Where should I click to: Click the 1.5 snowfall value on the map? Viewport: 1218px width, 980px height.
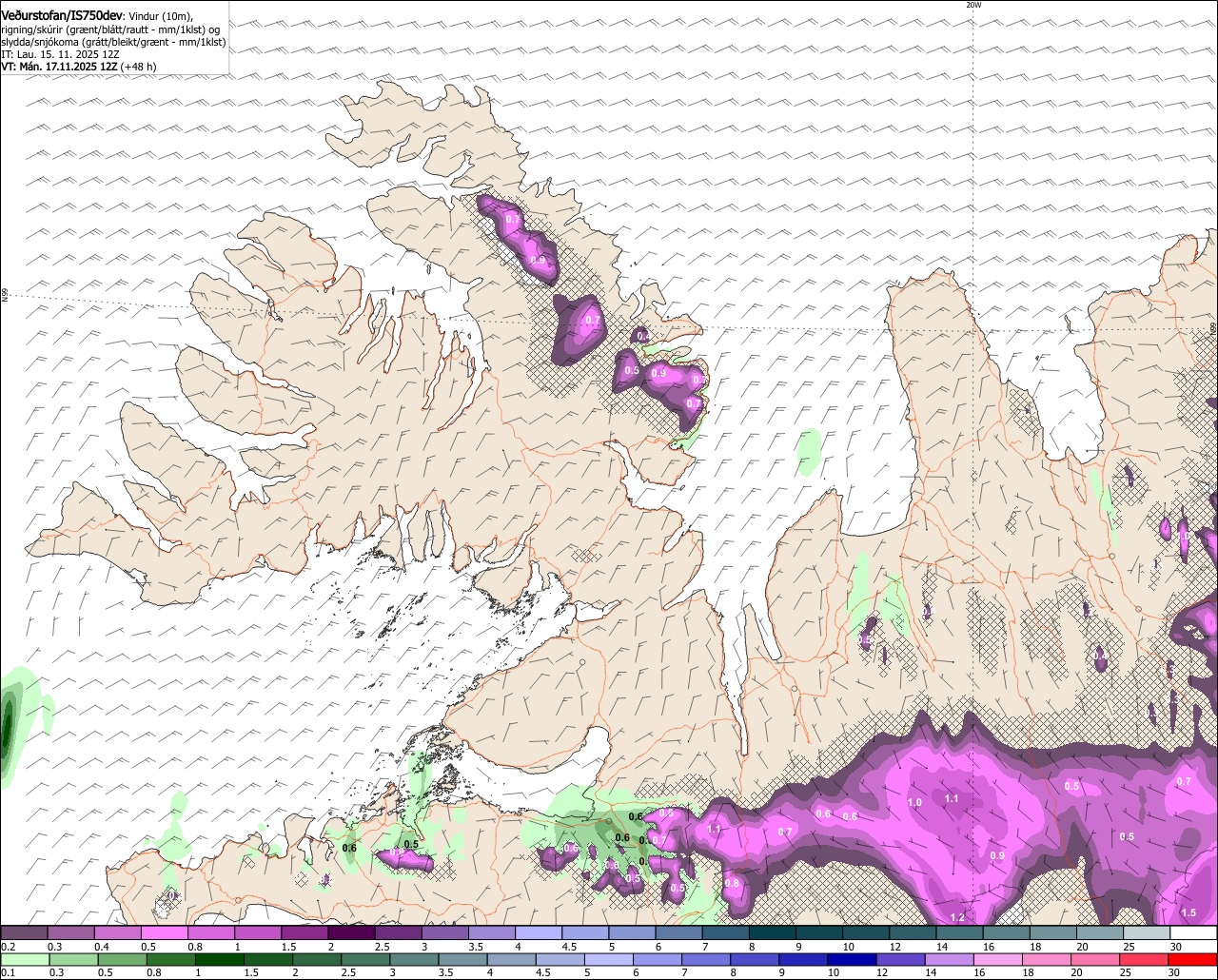coord(1189,912)
